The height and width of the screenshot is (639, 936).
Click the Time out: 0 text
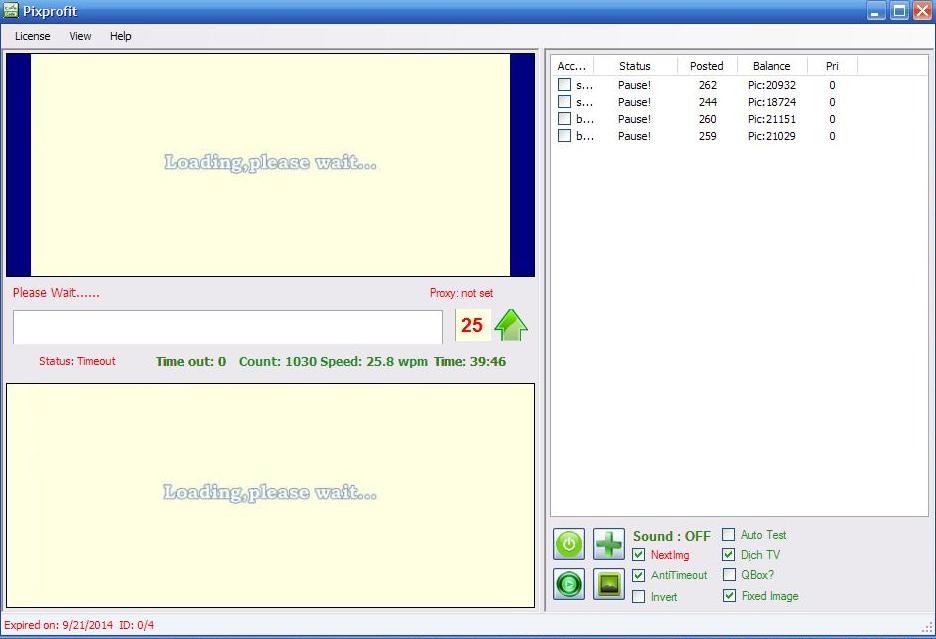point(191,361)
